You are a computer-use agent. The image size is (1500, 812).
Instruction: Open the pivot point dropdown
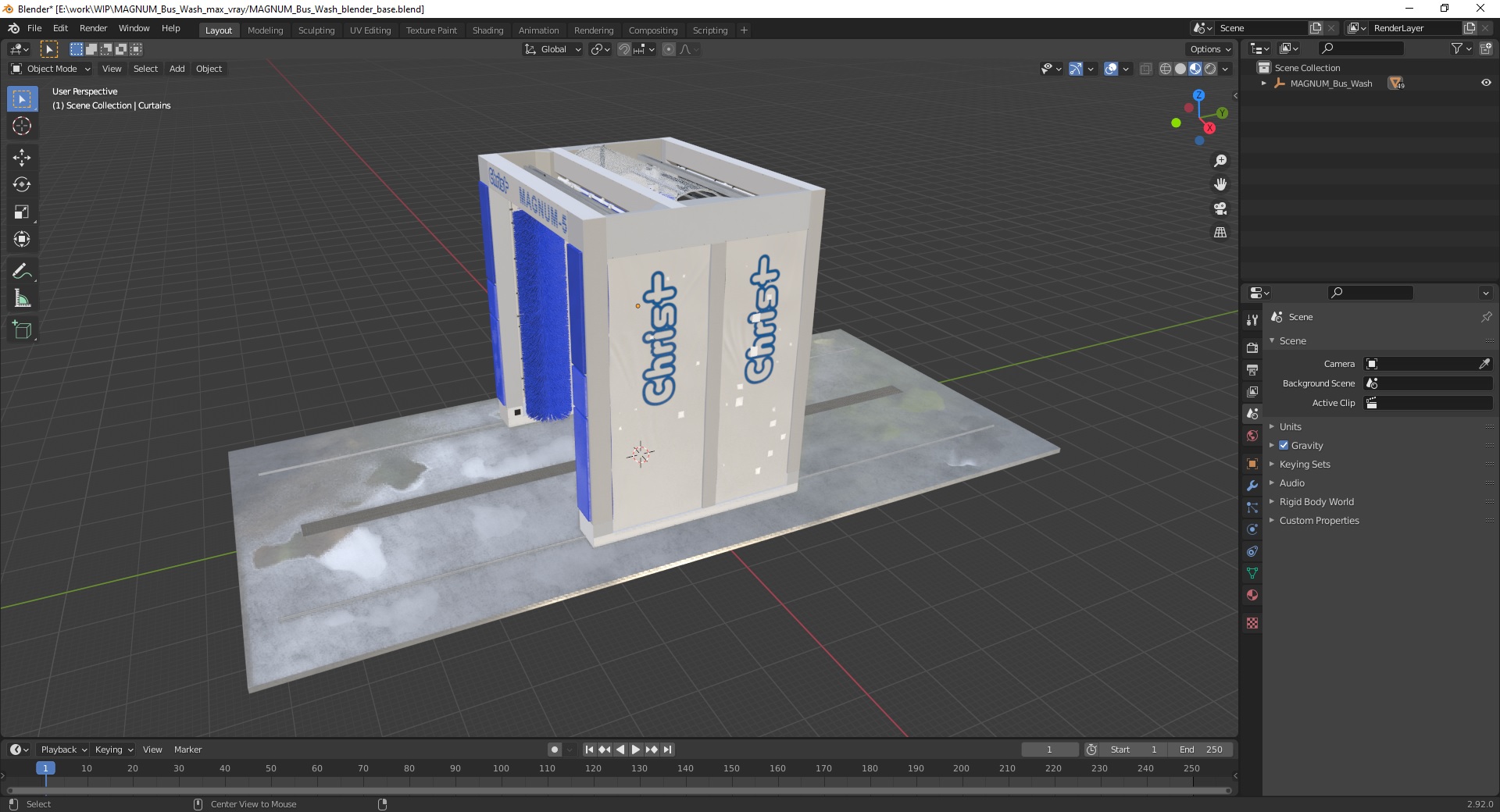[x=600, y=49]
